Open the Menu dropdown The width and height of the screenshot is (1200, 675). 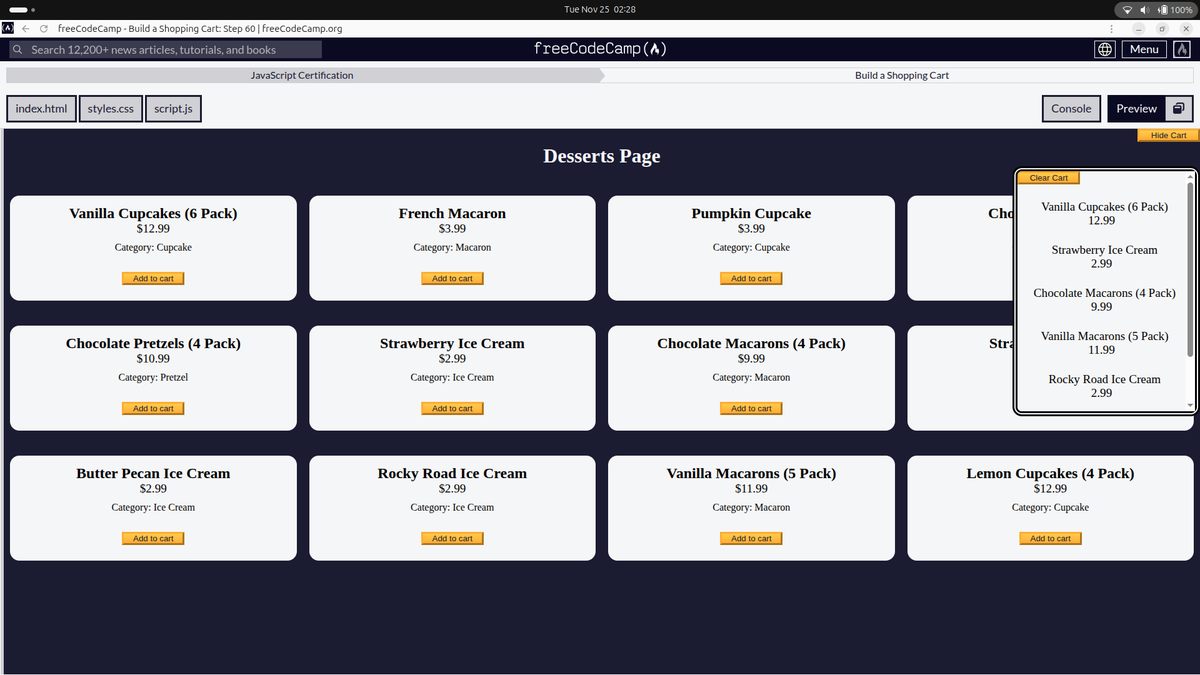[x=1143, y=48]
